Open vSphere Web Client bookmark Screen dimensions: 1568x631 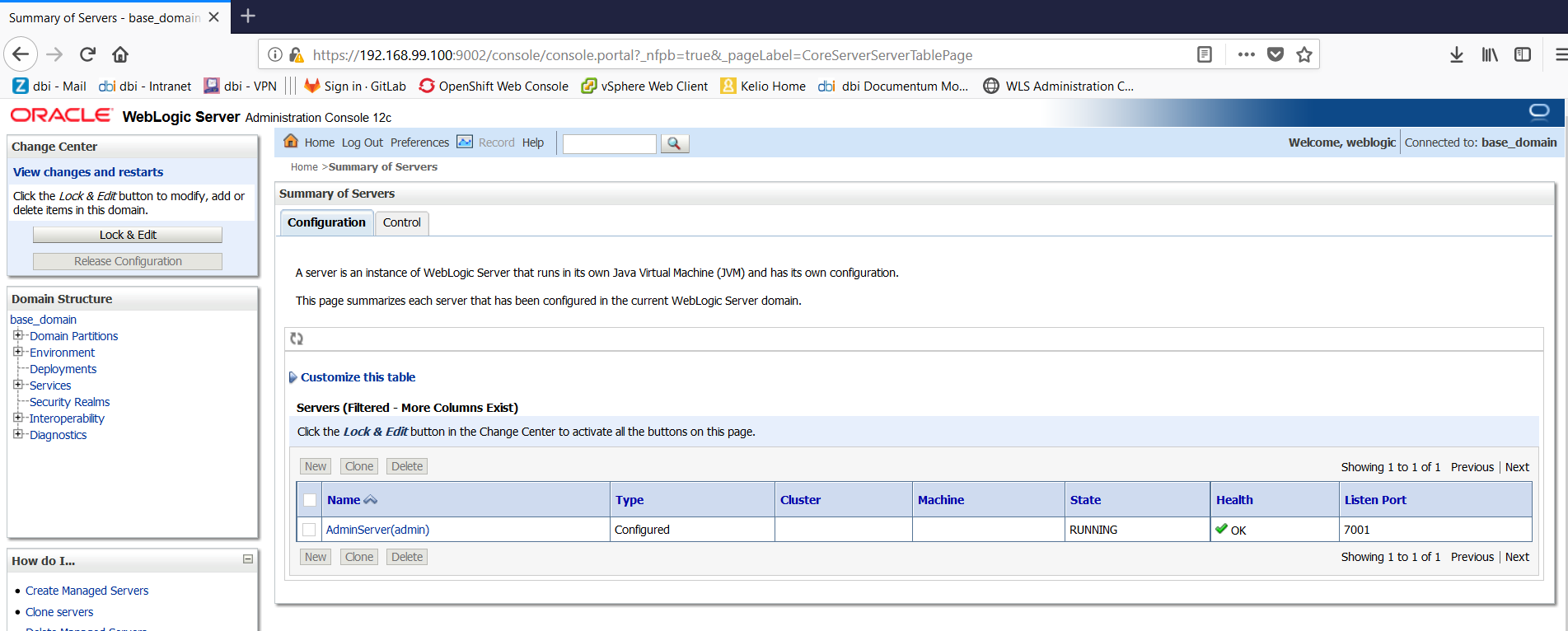point(644,86)
